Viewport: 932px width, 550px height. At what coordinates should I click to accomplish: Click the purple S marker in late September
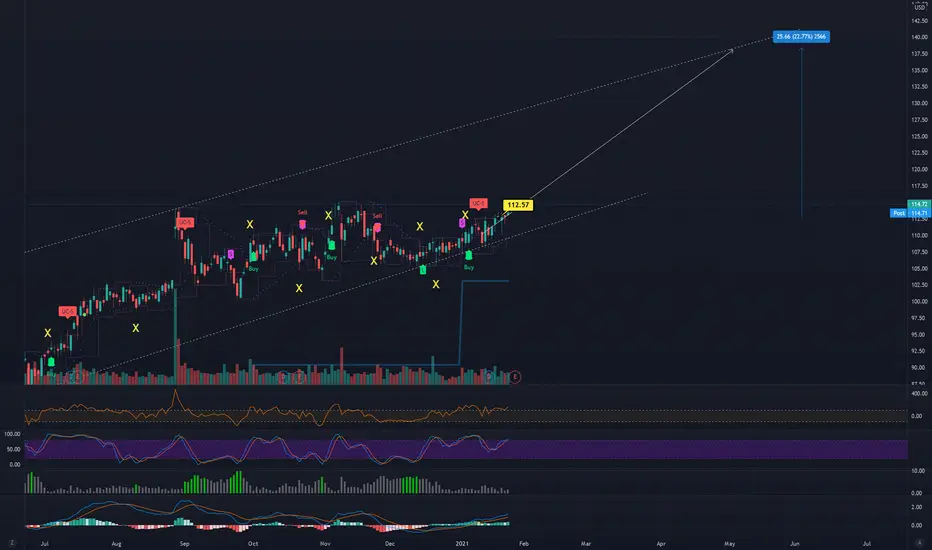(x=231, y=254)
